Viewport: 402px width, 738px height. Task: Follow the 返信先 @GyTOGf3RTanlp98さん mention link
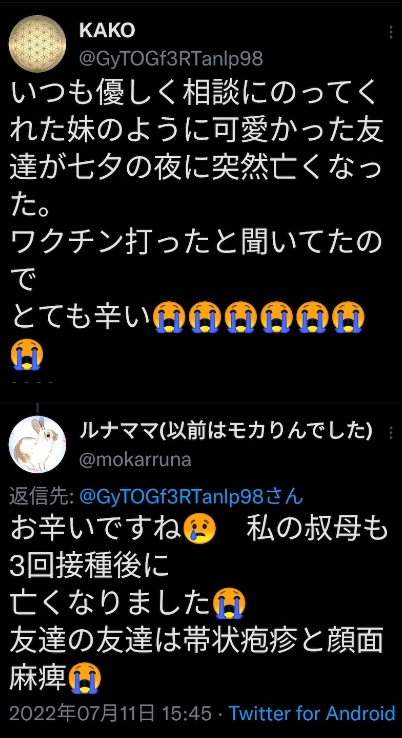click(x=192, y=497)
